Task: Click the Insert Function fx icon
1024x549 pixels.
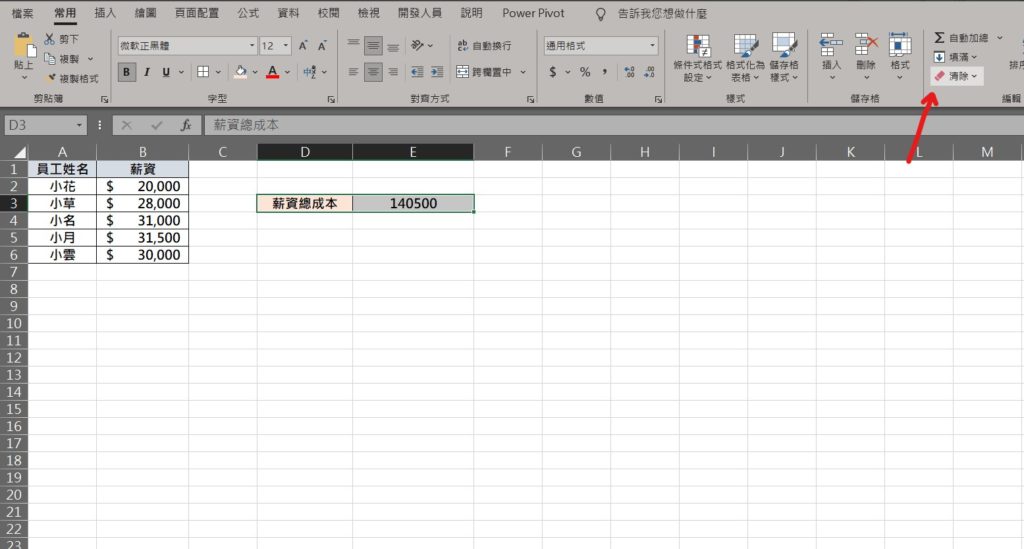Action: [x=185, y=125]
